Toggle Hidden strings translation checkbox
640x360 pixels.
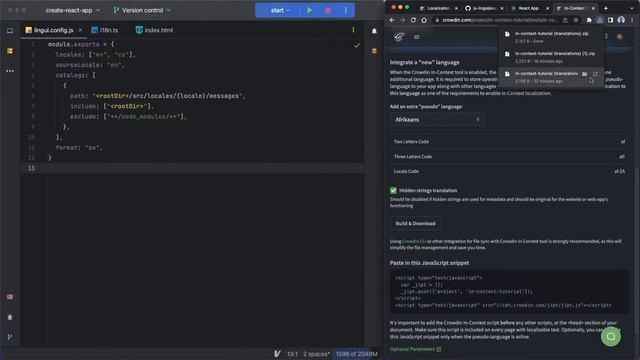coord(393,190)
